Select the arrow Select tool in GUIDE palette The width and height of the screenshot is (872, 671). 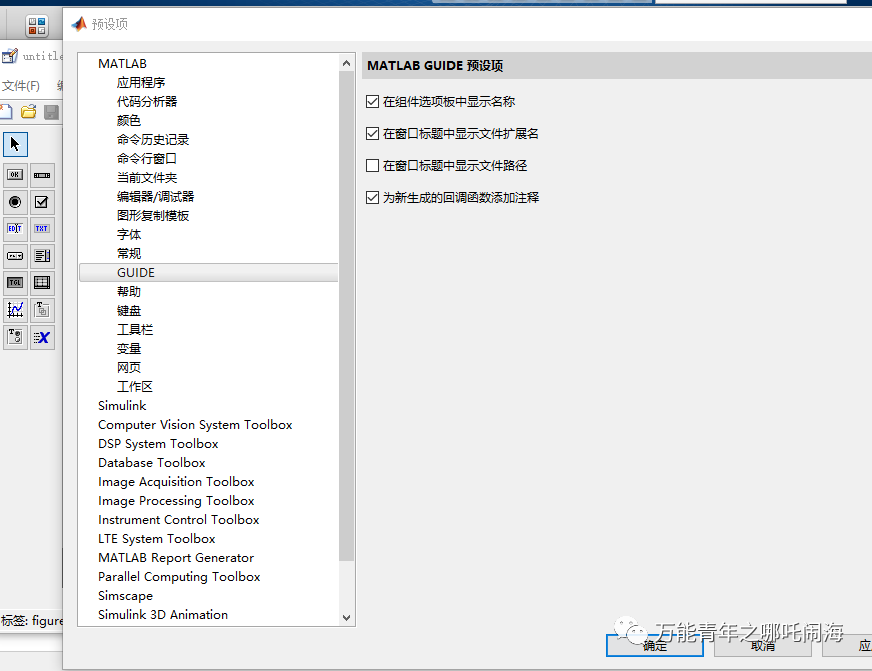tap(15, 145)
